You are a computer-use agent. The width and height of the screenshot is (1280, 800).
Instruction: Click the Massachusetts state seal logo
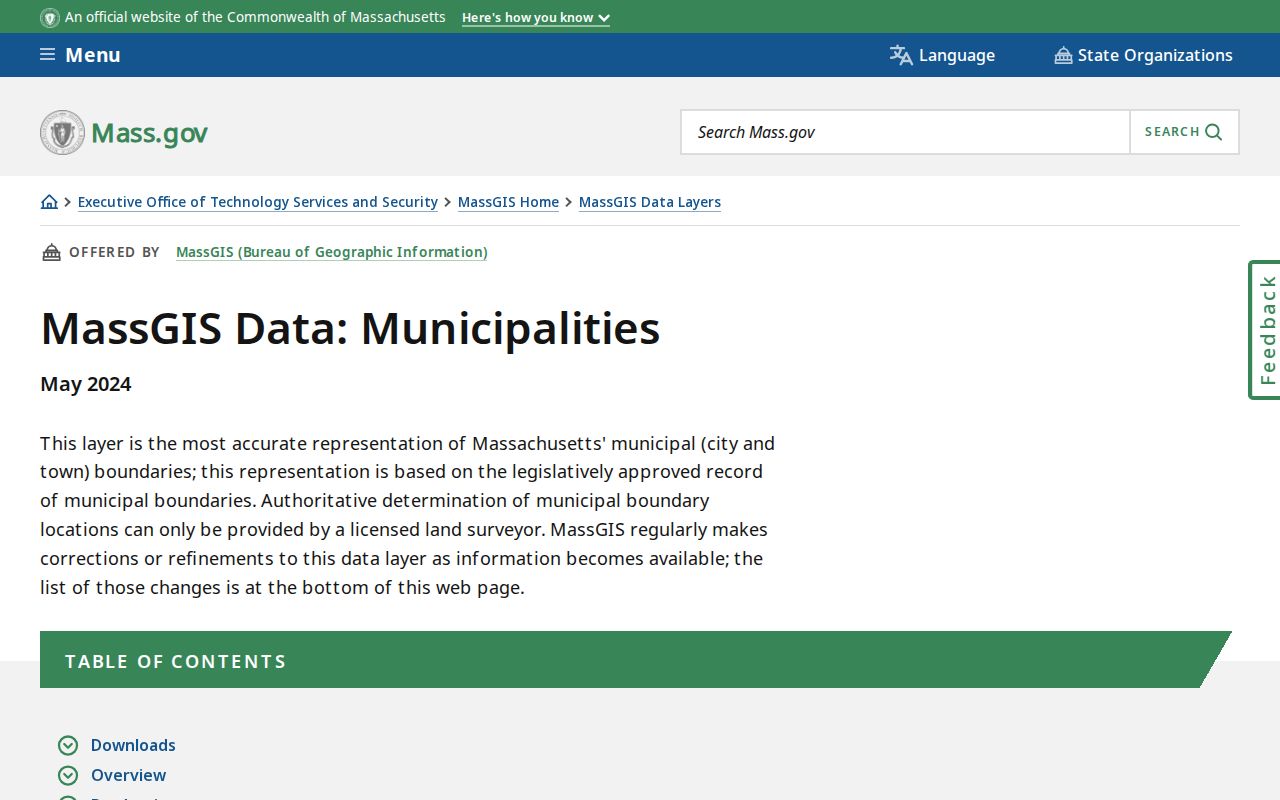[62, 132]
